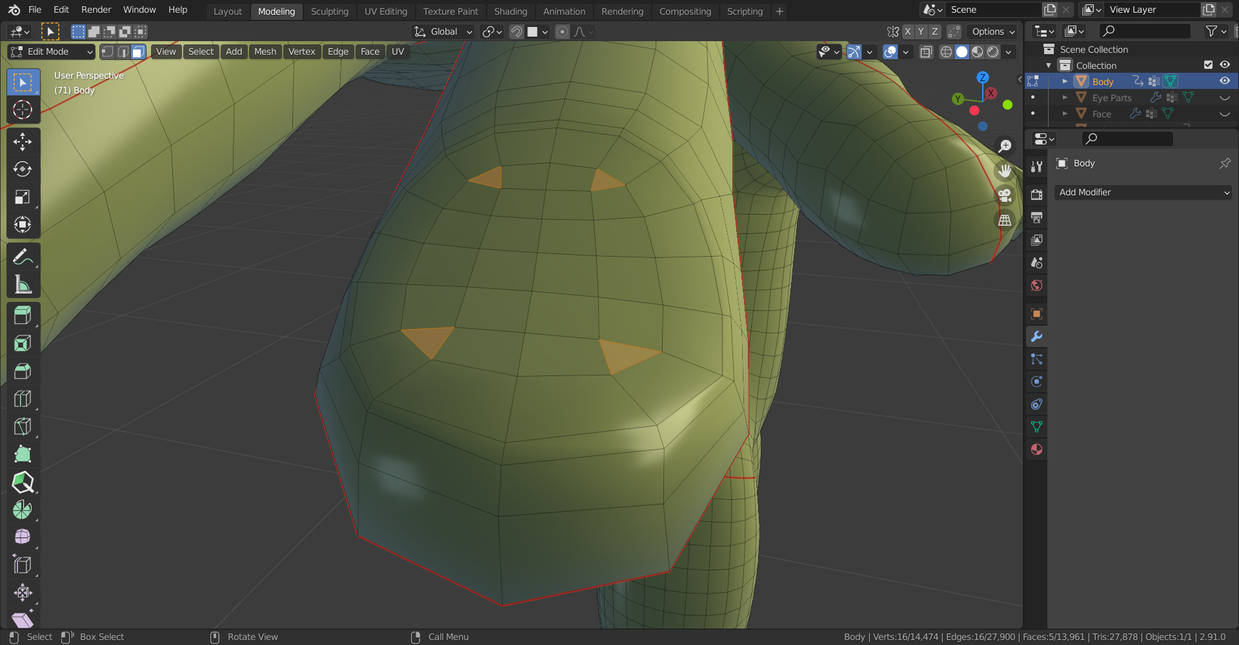Click the Scene name field

click(994, 10)
